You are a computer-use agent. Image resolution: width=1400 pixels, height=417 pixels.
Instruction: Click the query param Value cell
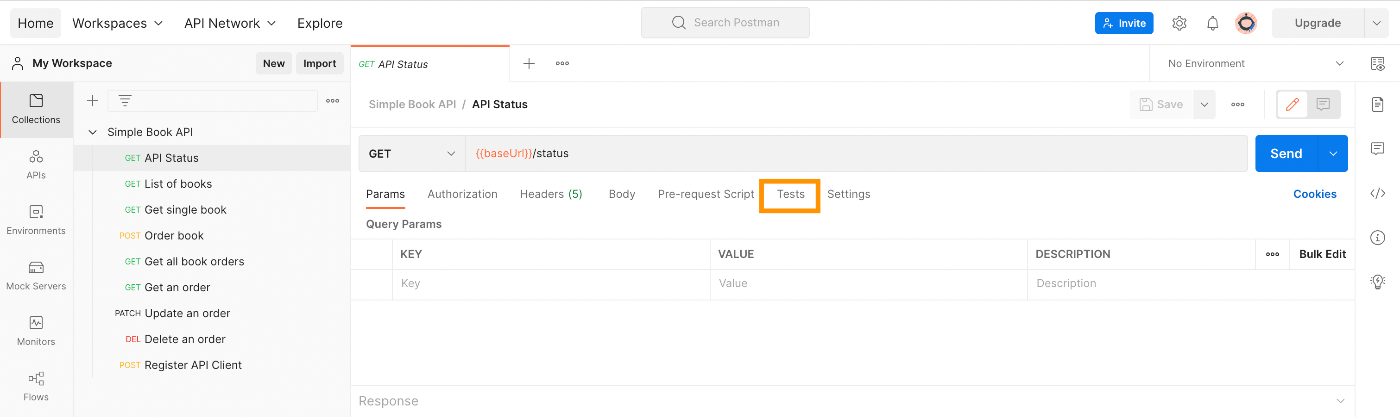click(869, 284)
